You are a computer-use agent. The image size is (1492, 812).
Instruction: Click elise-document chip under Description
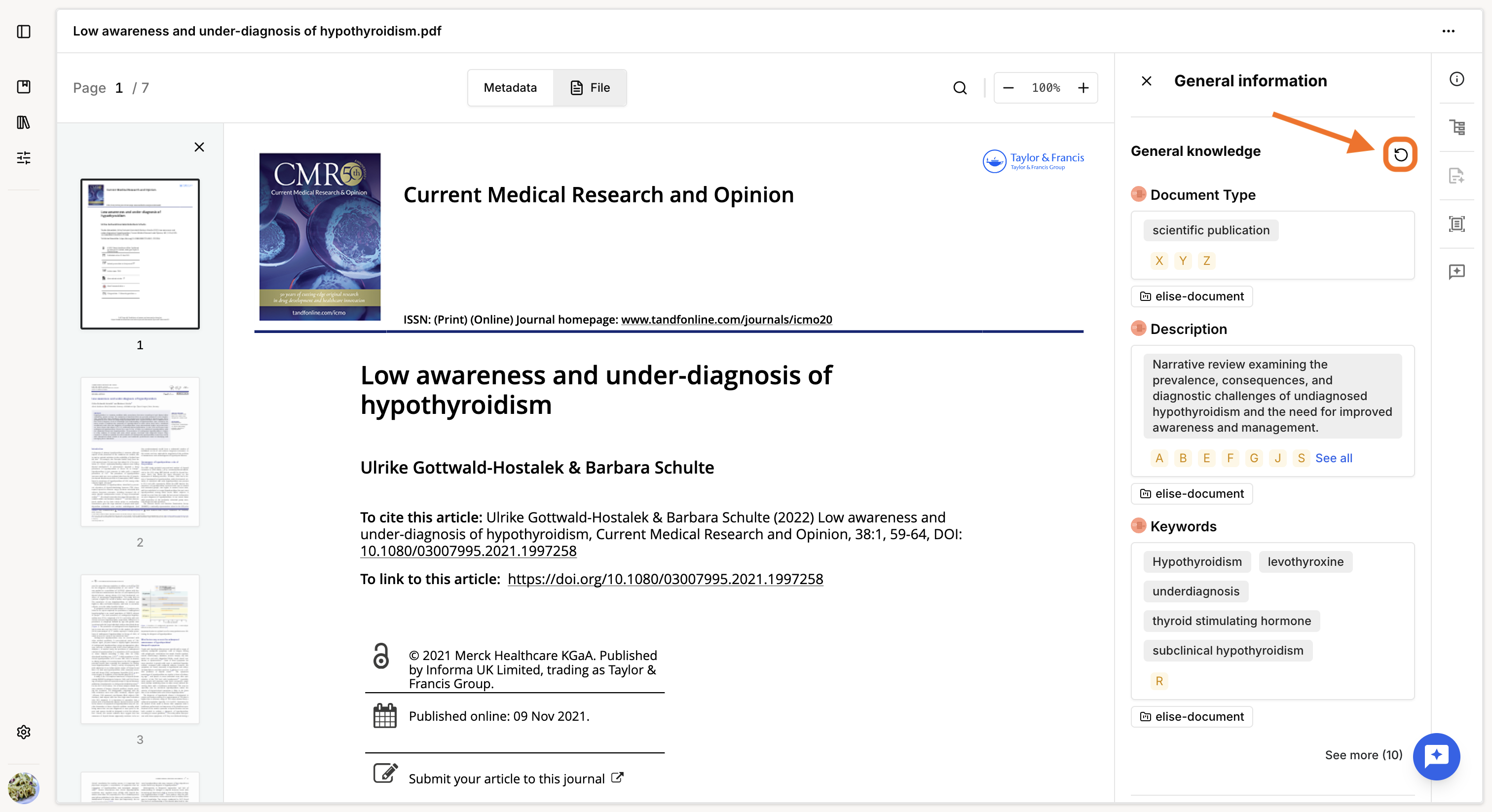click(x=1192, y=494)
